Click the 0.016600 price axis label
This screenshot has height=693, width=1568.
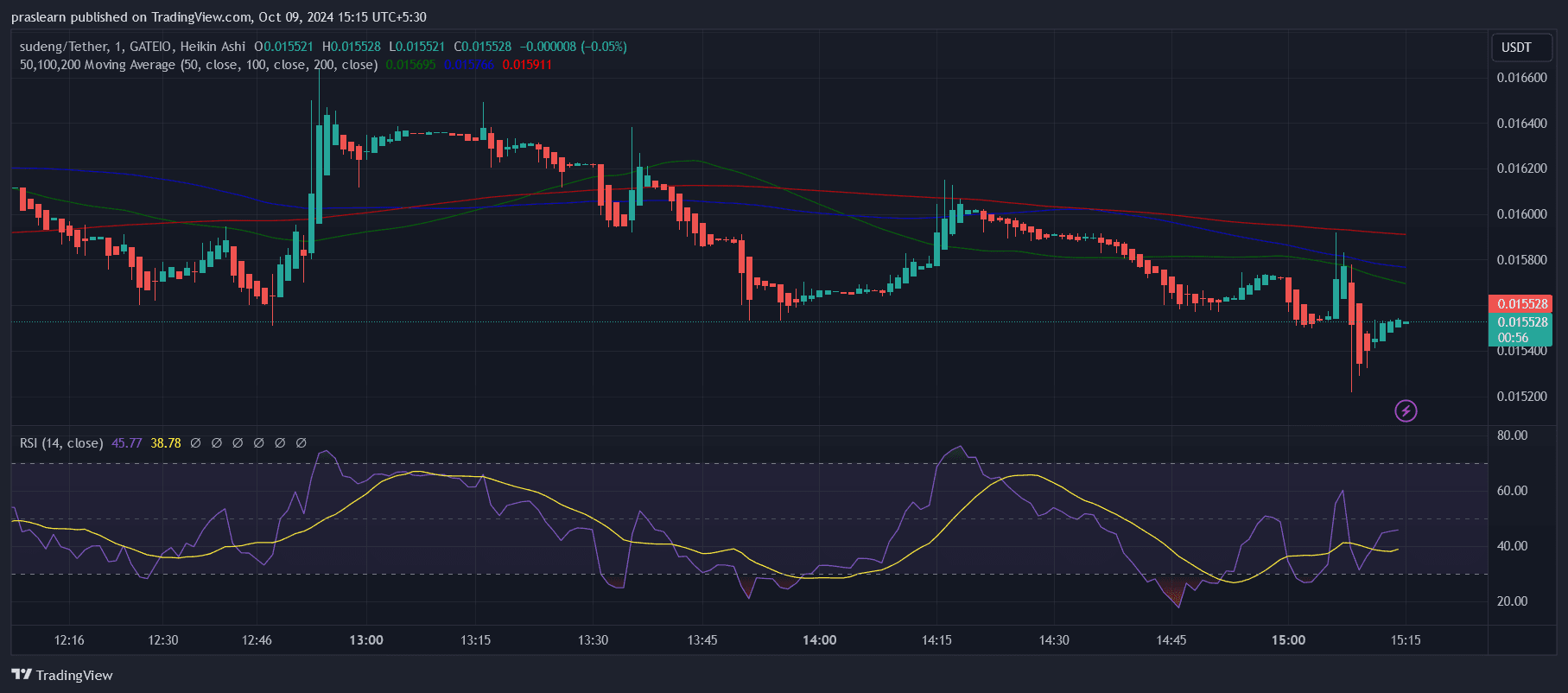click(x=1522, y=78)
